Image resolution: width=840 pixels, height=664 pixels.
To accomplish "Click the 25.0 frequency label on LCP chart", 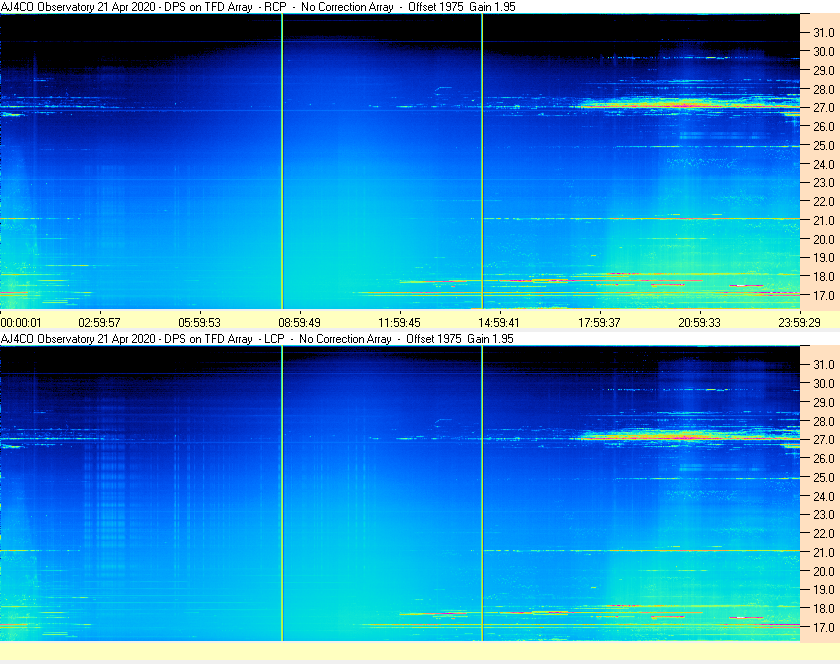I will point(824,477).
